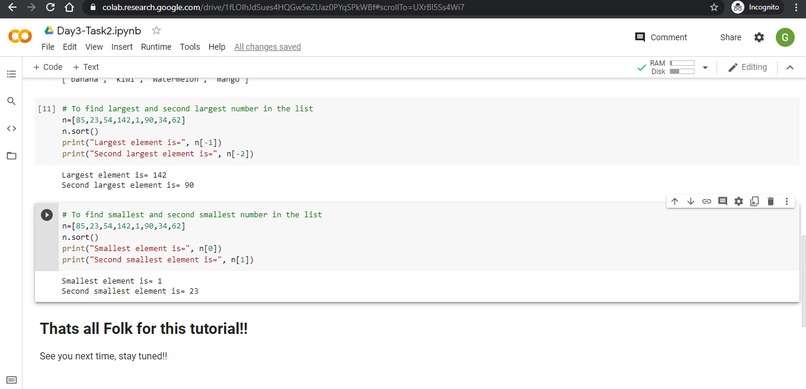
Task: Open find and replace search panel
Action: pyautogui.click(x=11, y=101)
